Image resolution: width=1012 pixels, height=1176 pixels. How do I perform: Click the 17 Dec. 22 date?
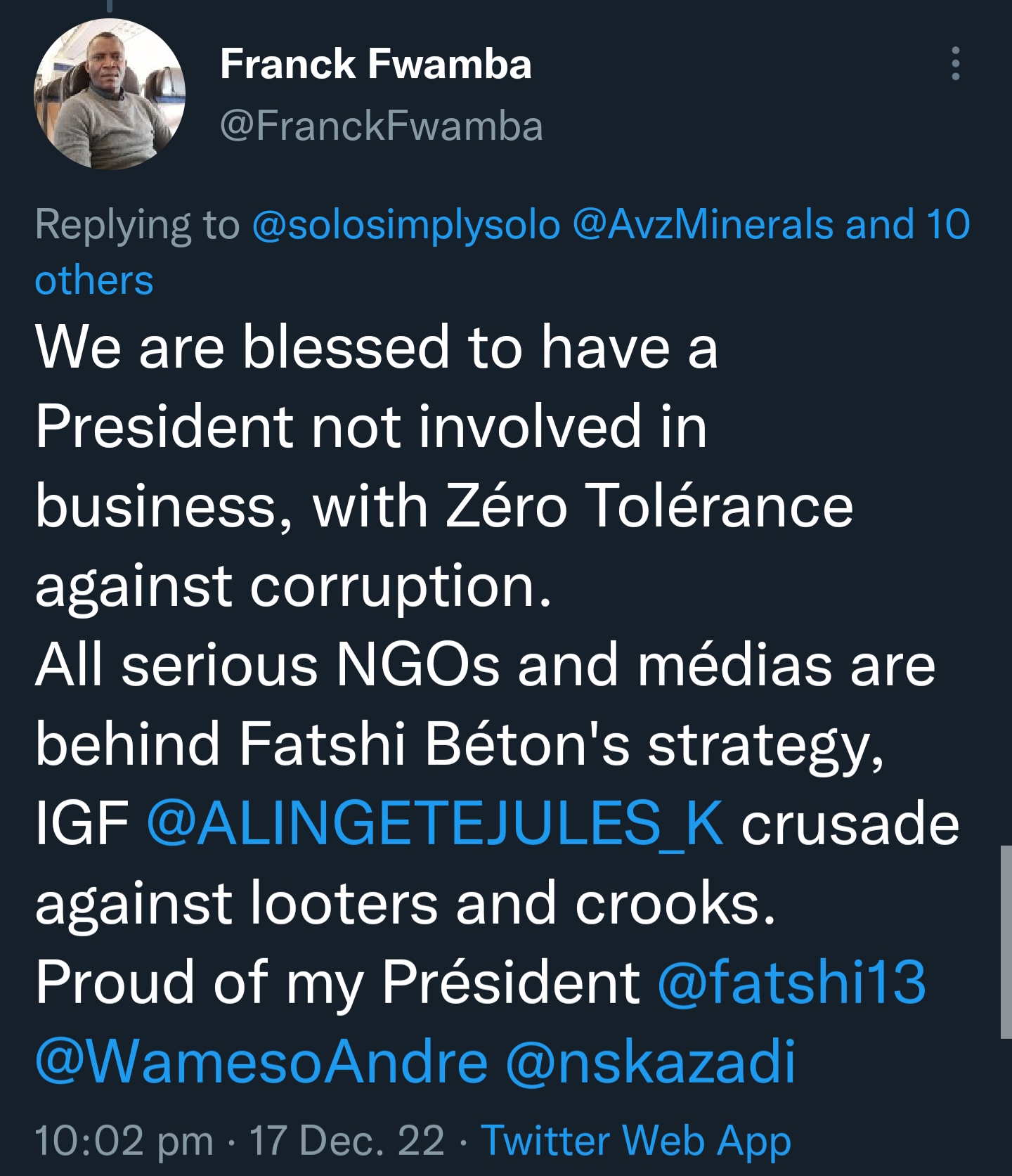point(346,1140)
